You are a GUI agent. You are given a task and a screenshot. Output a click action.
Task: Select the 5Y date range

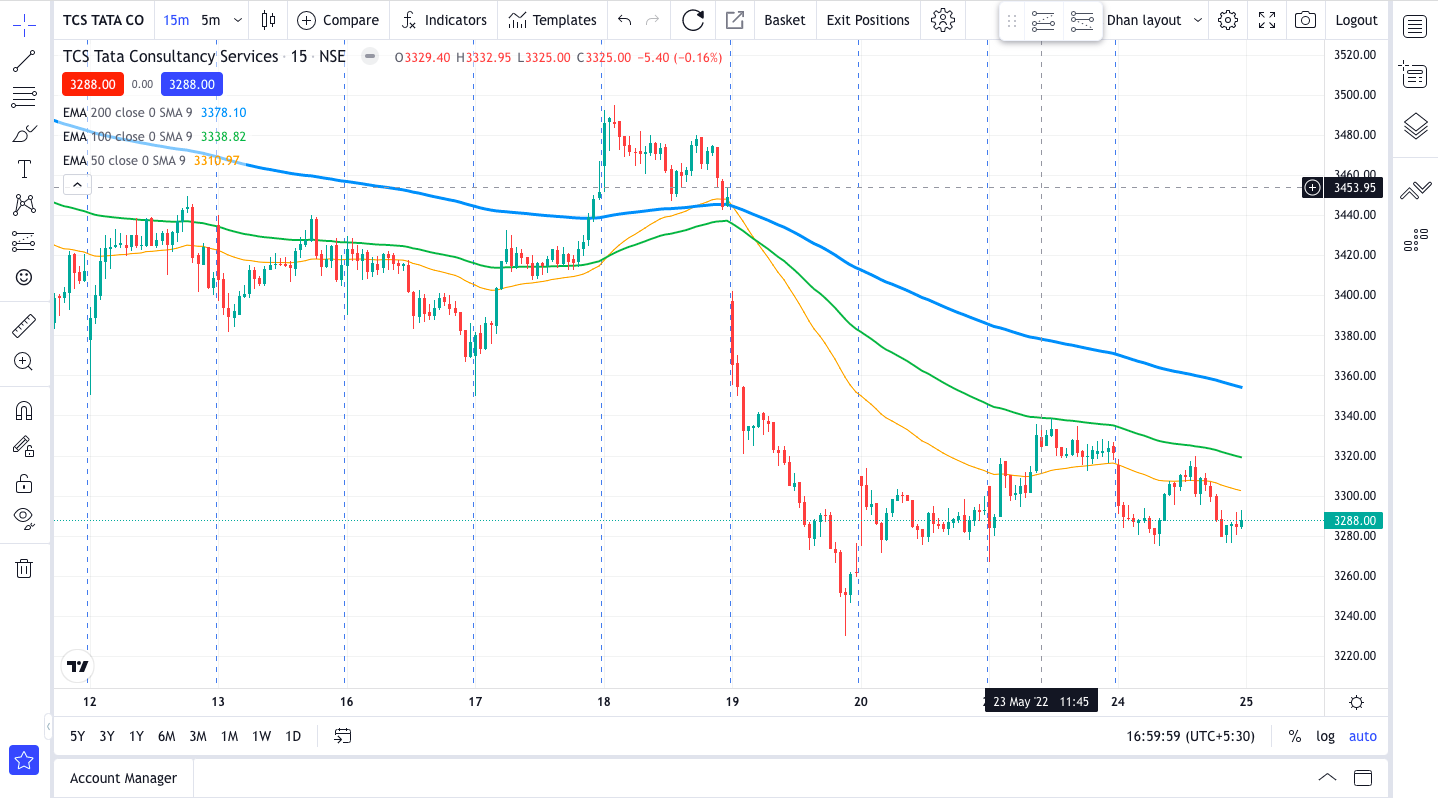coord(77,736)
